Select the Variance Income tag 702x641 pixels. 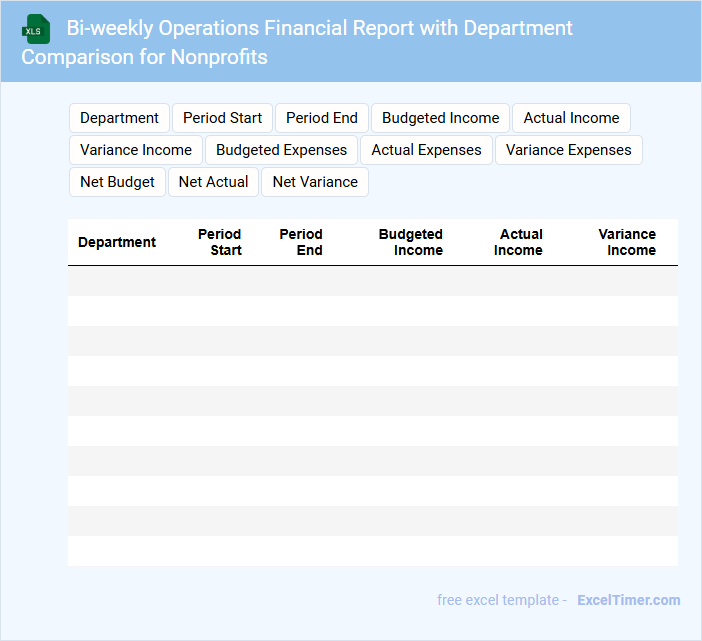point(136,150)
